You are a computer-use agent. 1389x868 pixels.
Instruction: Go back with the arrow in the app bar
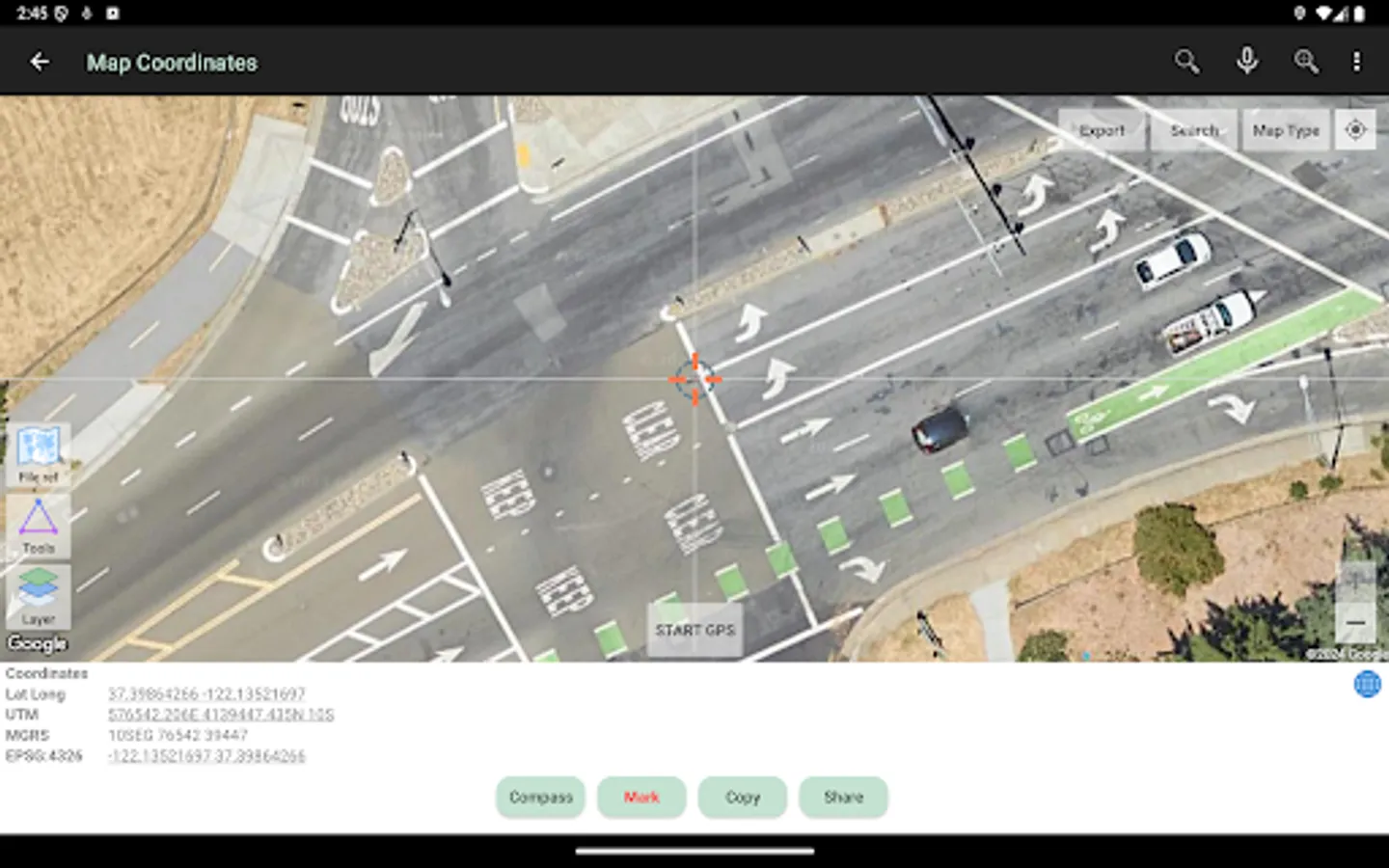[40, 62]
